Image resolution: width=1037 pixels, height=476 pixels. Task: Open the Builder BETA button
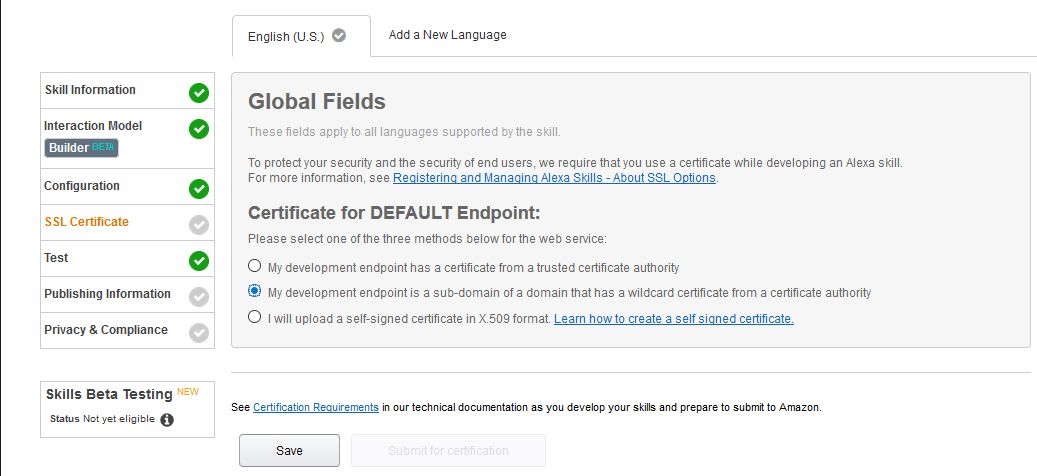point(82,148)
